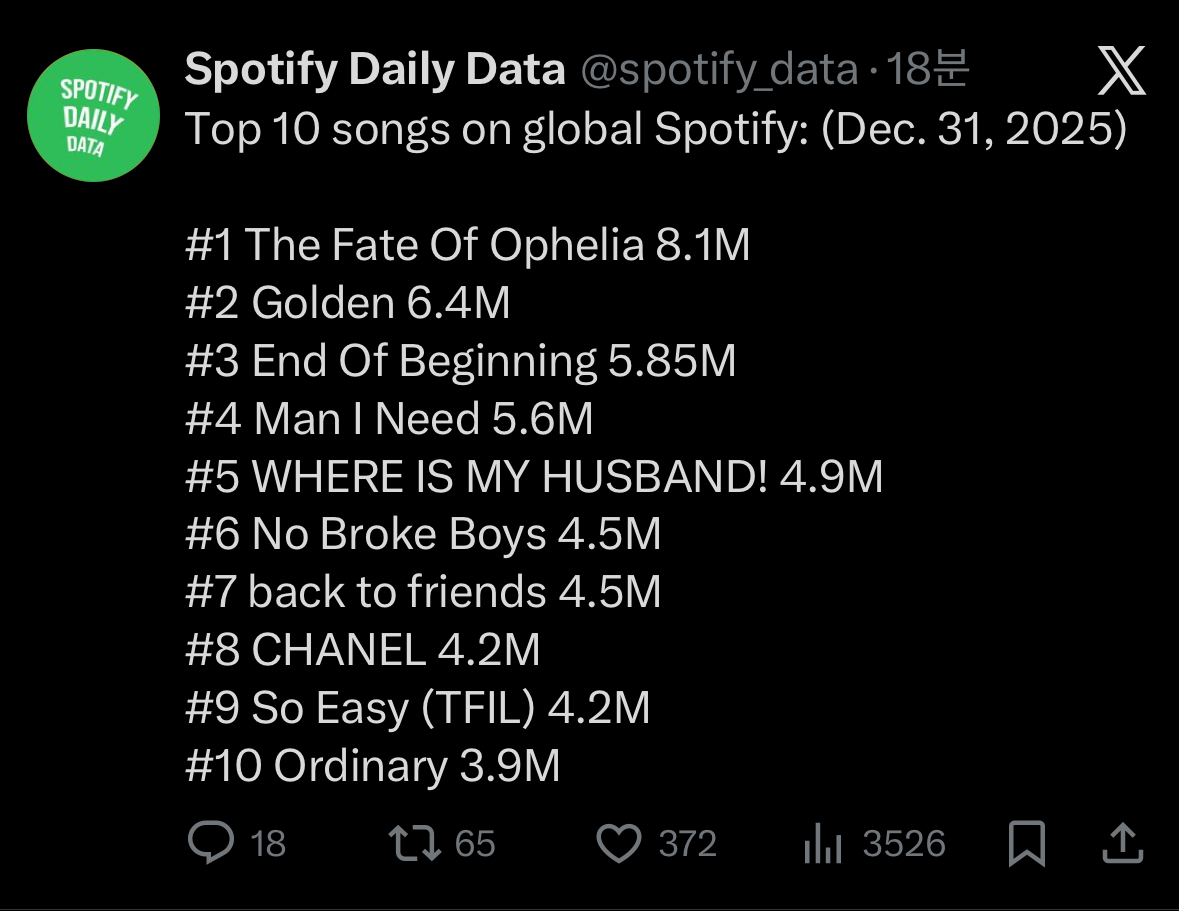The width and height of the screenshot is (1179, 911).
Task: Click the 65 reposts count
Action: pyautogui.click(x=475, y=845)
